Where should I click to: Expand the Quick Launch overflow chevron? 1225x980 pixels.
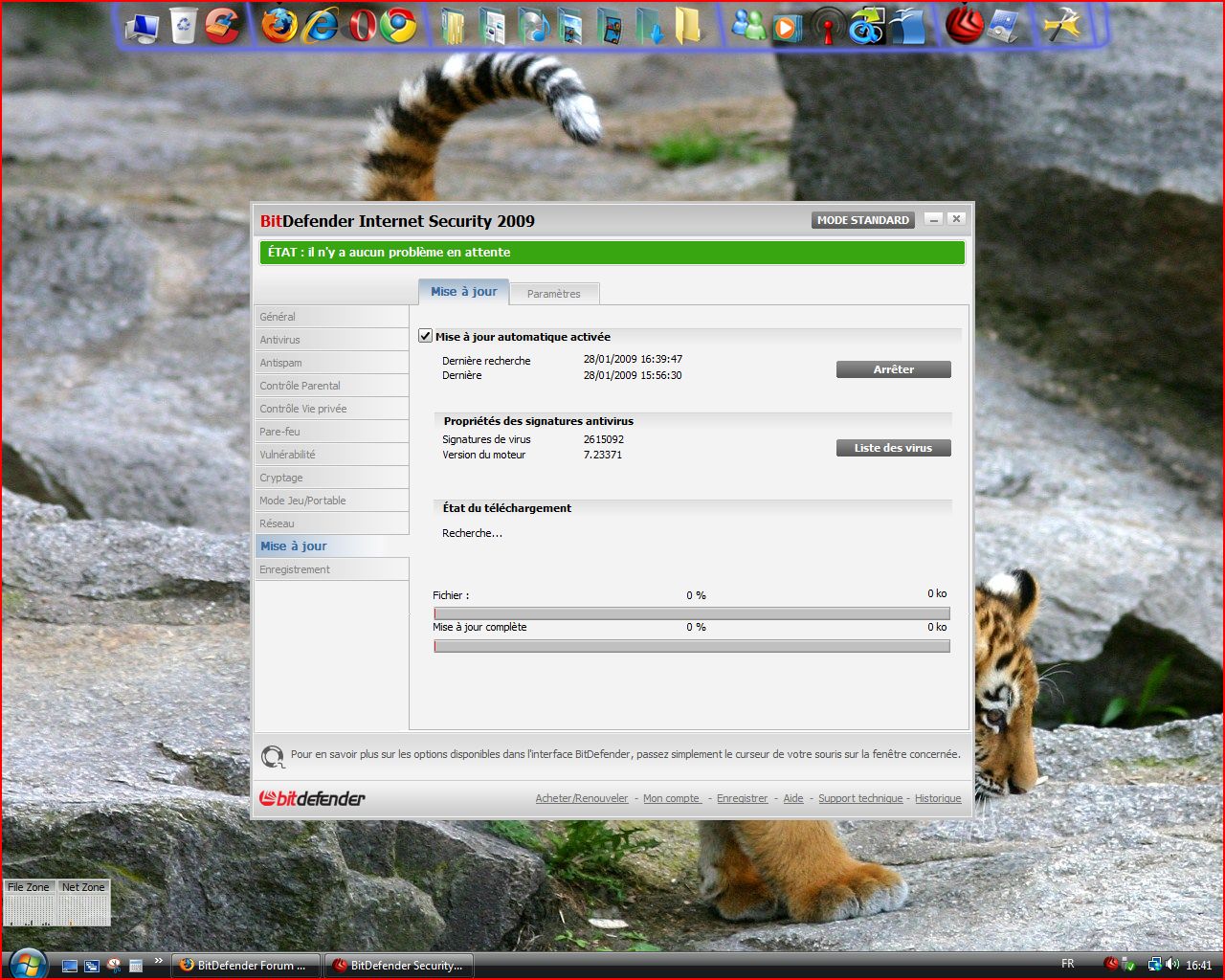(x=158, y=962)
